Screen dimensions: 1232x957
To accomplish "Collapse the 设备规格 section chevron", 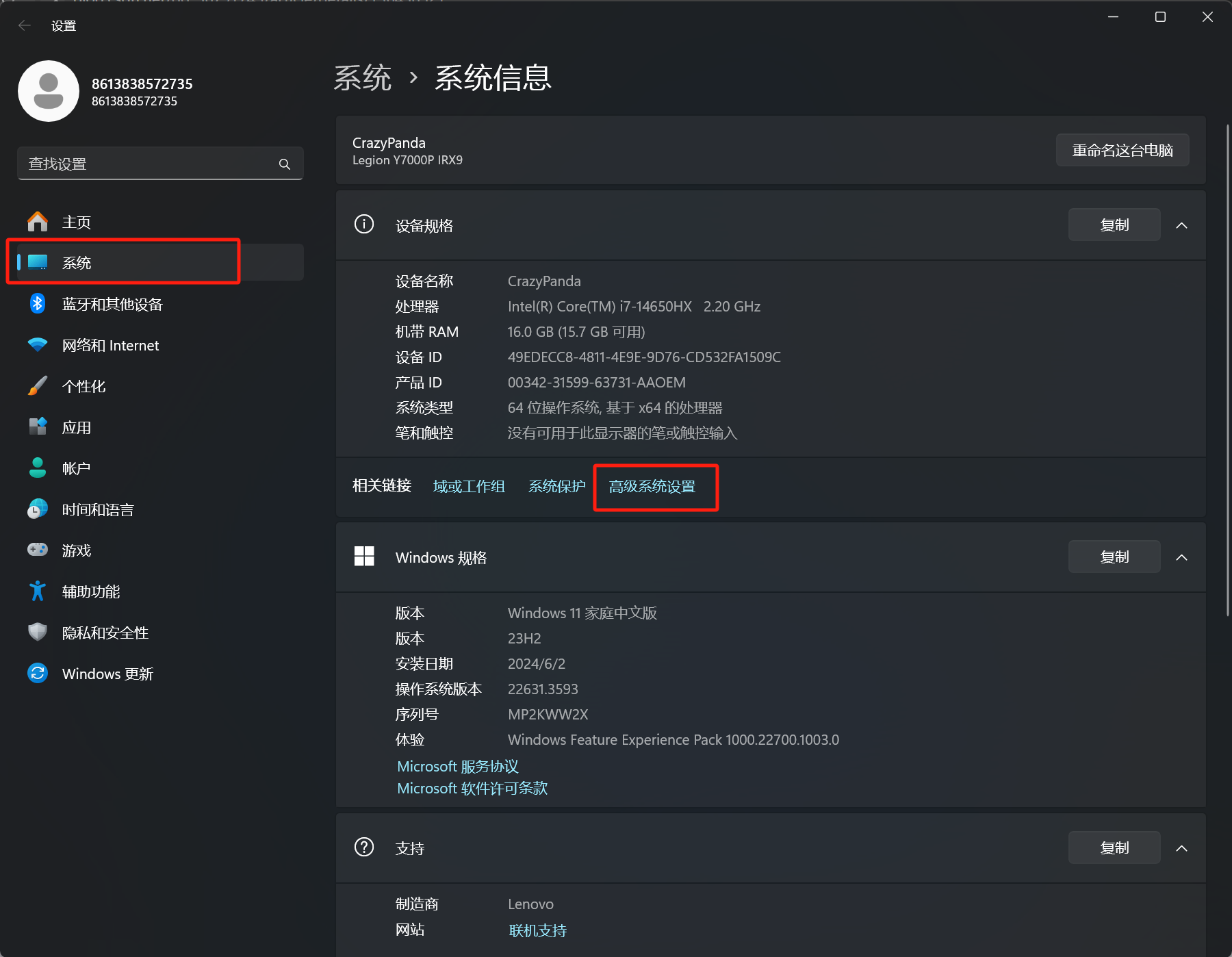I will (x=1181, y=225).
